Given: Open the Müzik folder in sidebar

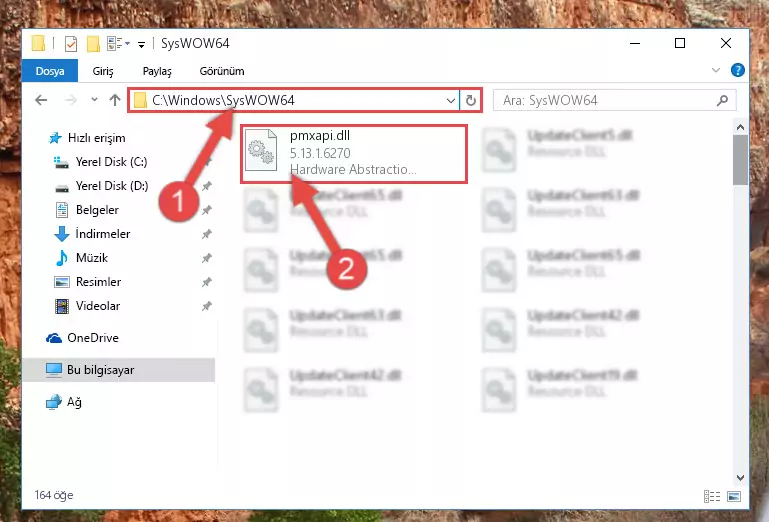Looking at the screenshot, I should click(x=81, y=258).
